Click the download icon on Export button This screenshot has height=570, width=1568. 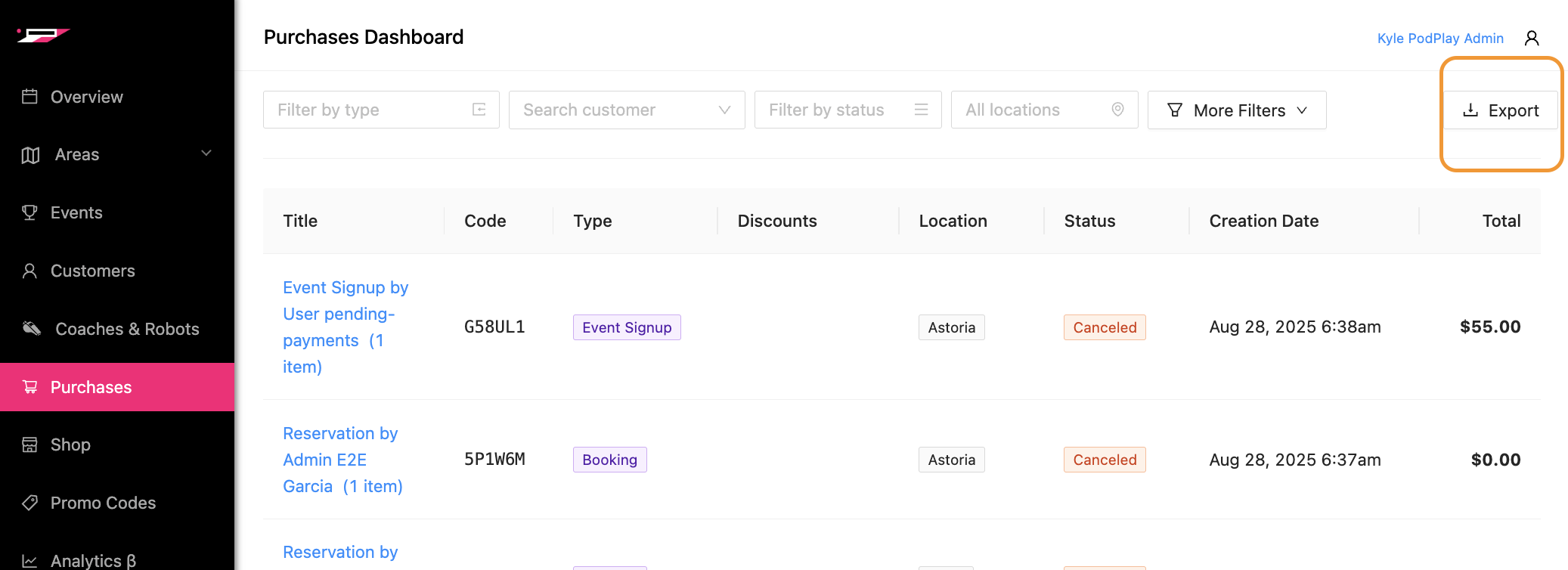click(1470, 110)
